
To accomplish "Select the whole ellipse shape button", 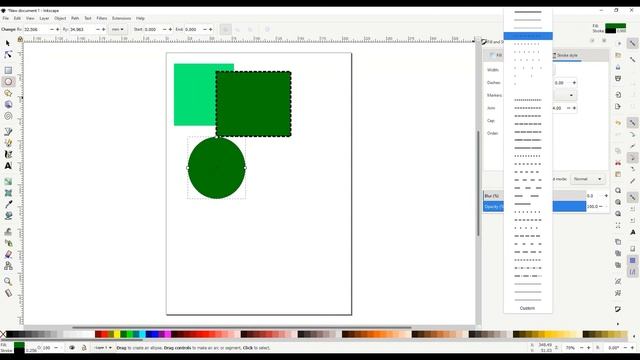I will 225,29.
